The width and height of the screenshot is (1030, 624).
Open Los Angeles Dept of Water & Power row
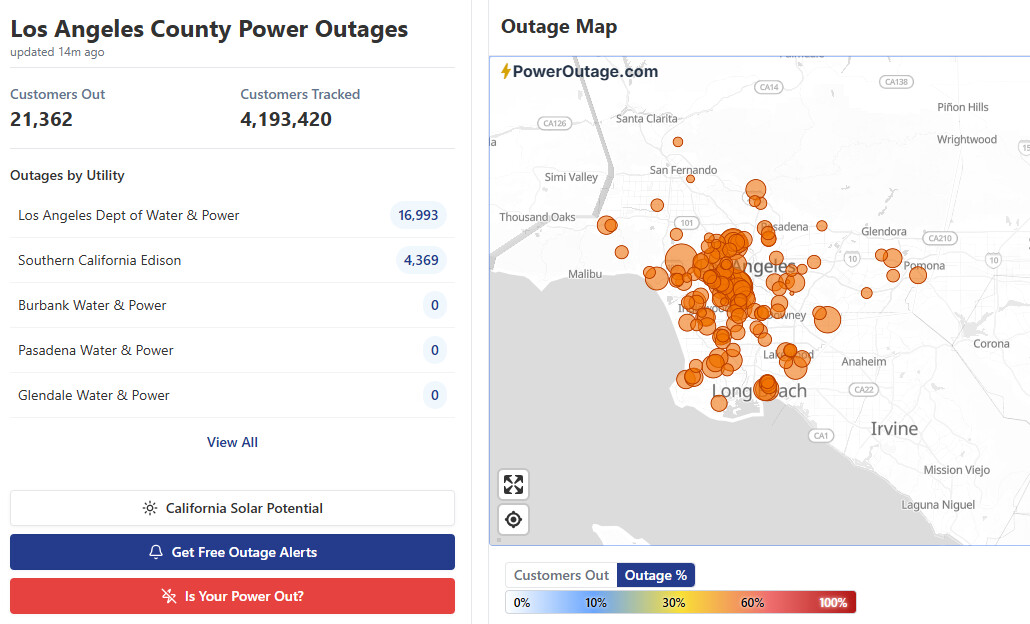[232, 215]
